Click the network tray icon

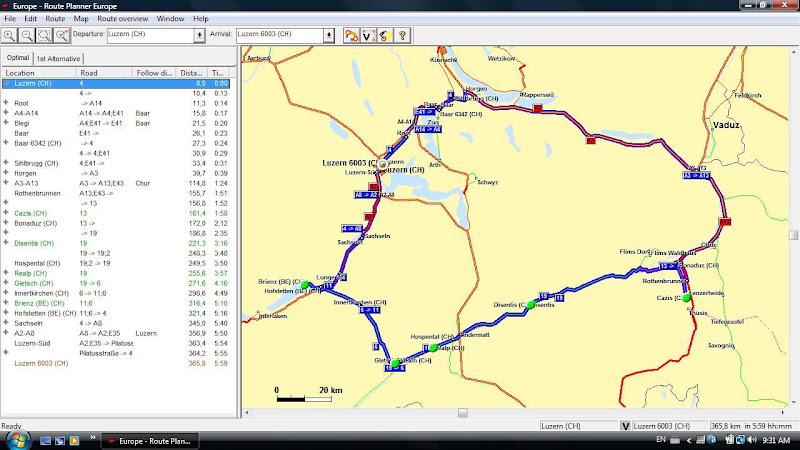coord(741,440)
